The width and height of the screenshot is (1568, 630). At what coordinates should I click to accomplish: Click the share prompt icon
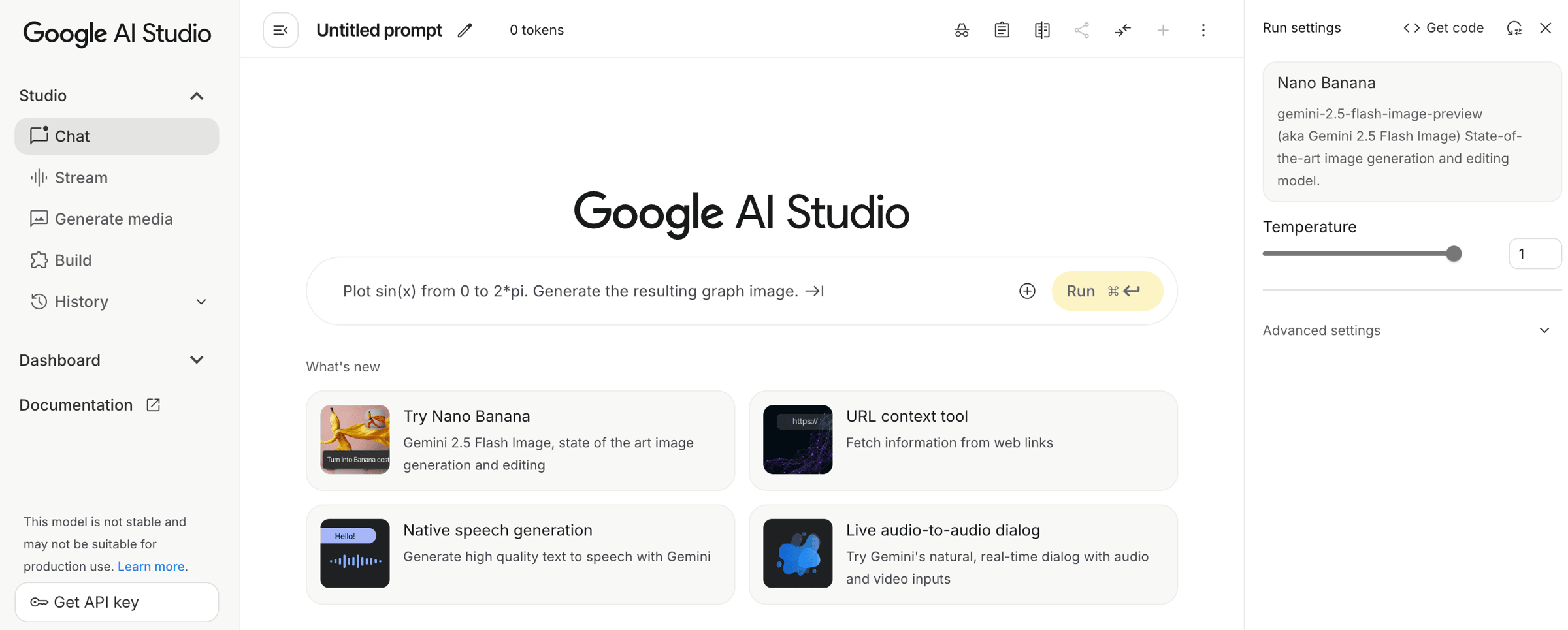(1082, 30)
